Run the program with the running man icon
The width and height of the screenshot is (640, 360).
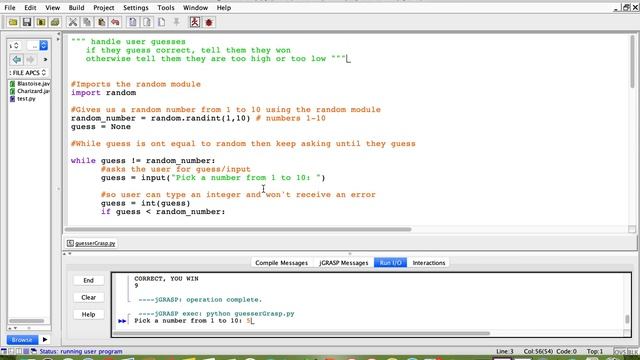[195, 22]
